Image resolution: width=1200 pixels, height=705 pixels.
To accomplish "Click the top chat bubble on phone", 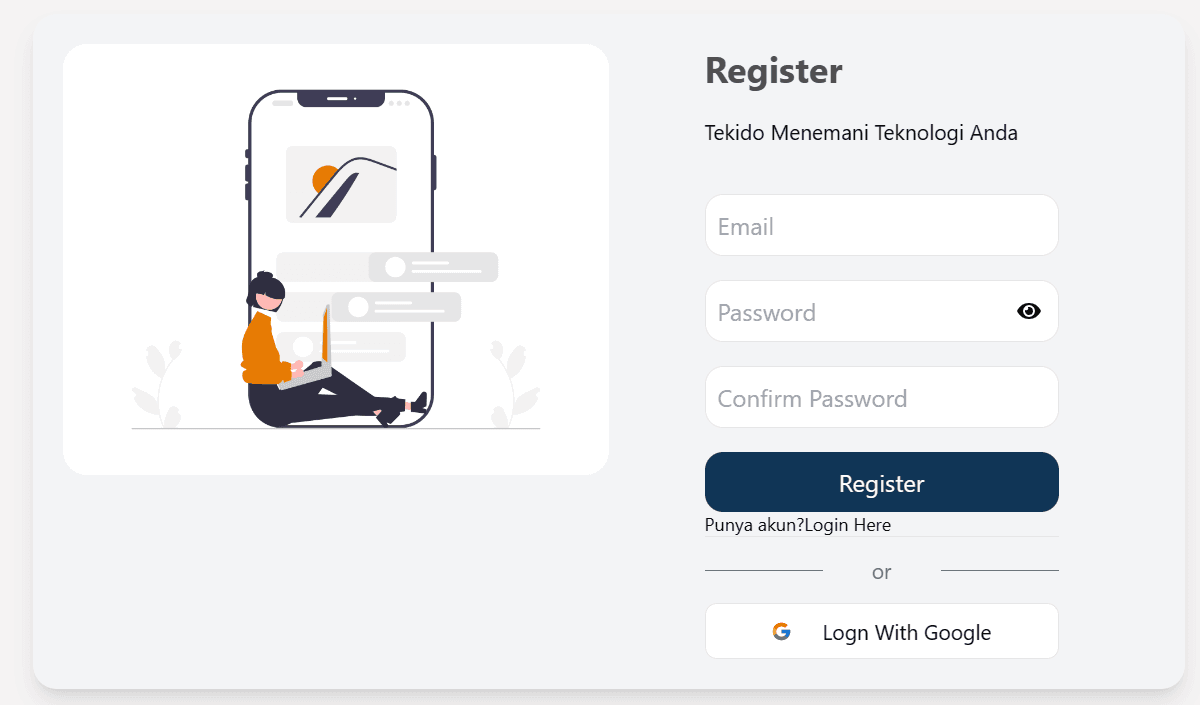I will pyautogui.click(x=433, y=267).
